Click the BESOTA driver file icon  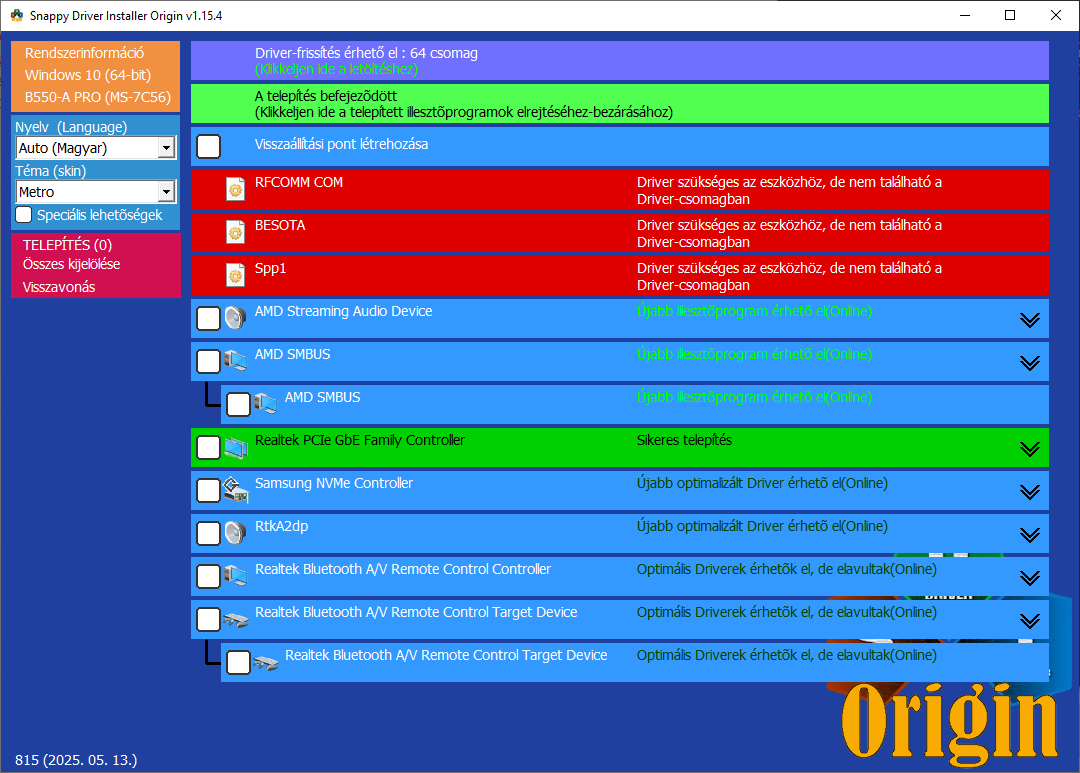click(236, 233)
